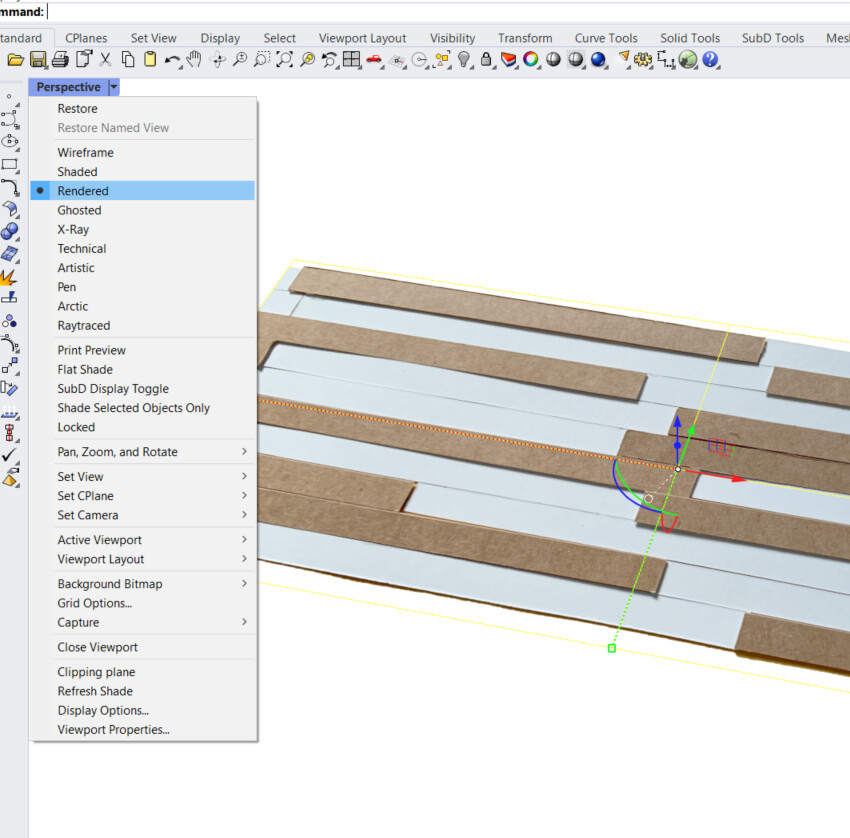The width and height of the screenshot is (850, 838).
Task: Enable Shade Selected Objects Only
Action: pos(133,408)
